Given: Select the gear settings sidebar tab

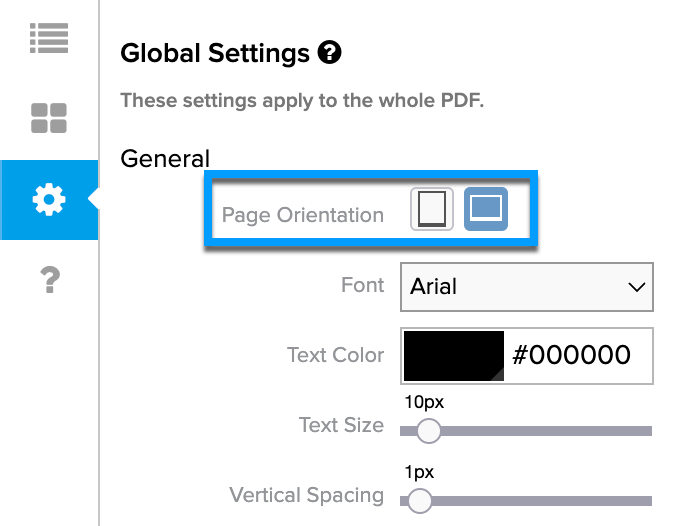Looking at the screenshot, I should tap(49, 200).
